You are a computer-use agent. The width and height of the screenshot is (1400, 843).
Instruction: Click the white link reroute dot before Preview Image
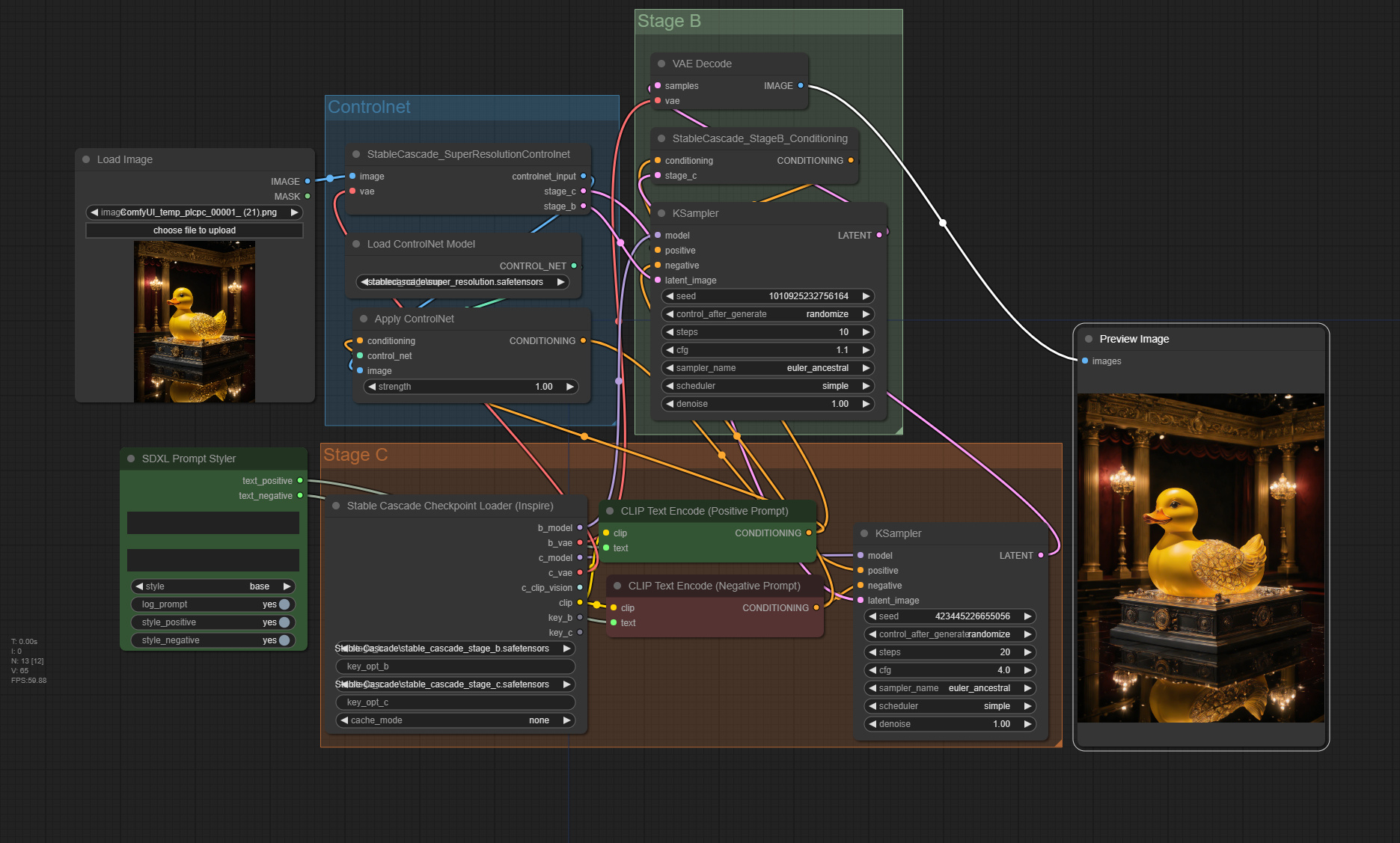(943, 222)
